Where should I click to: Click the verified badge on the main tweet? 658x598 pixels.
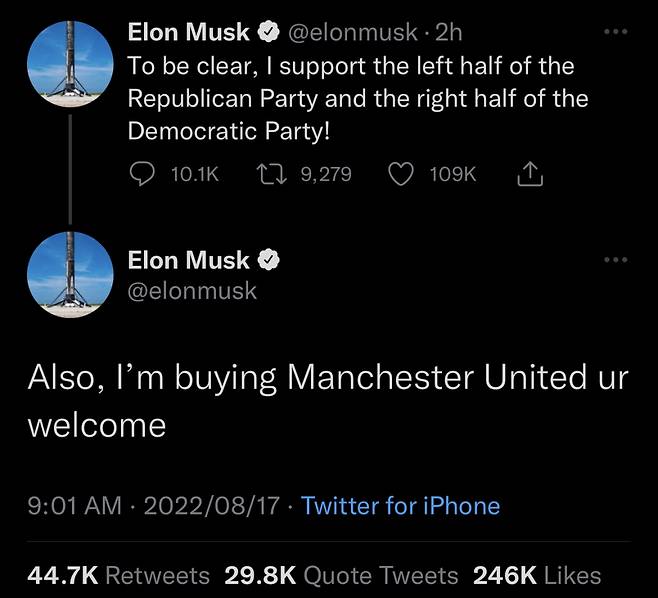[268, 261]
